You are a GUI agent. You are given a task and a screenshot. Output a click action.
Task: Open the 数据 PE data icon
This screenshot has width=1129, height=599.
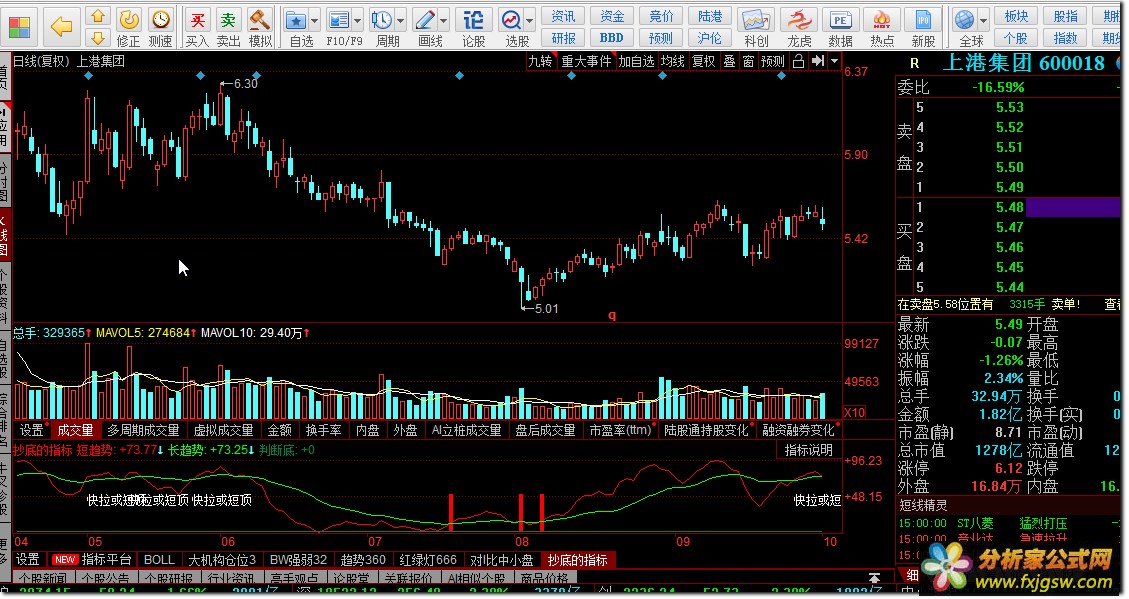click(x=840, y=27)
